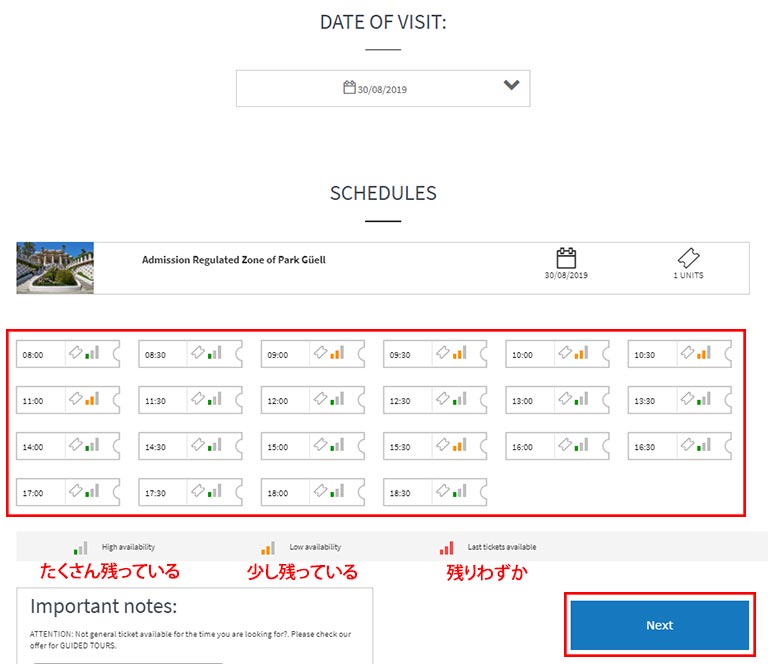
Task: Click the Admission Regulated Zone of Park Güell title
Action: point(234,260)
